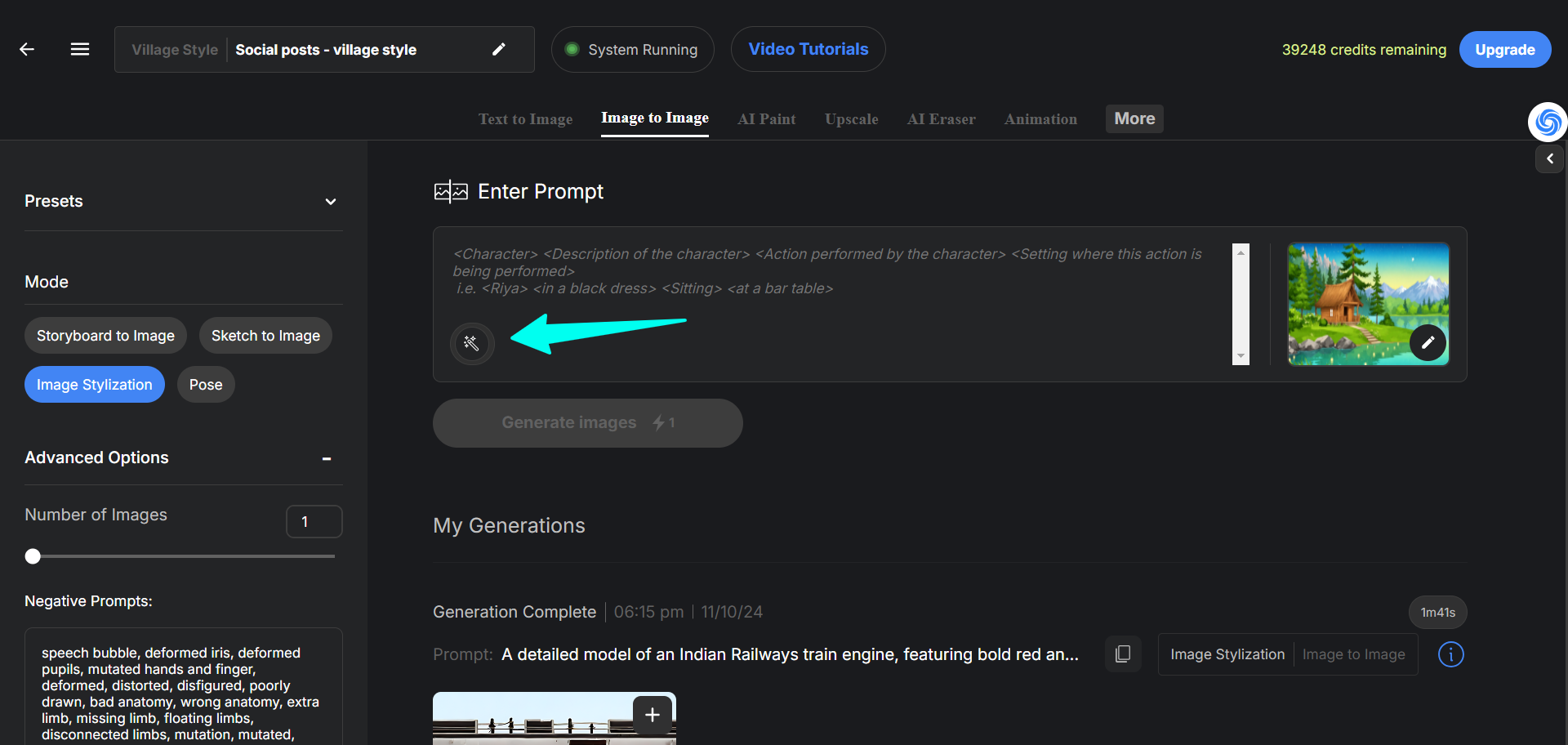Edit the reference image with pencil icon
1568x745 pixels.
(x=1428, y=343)
